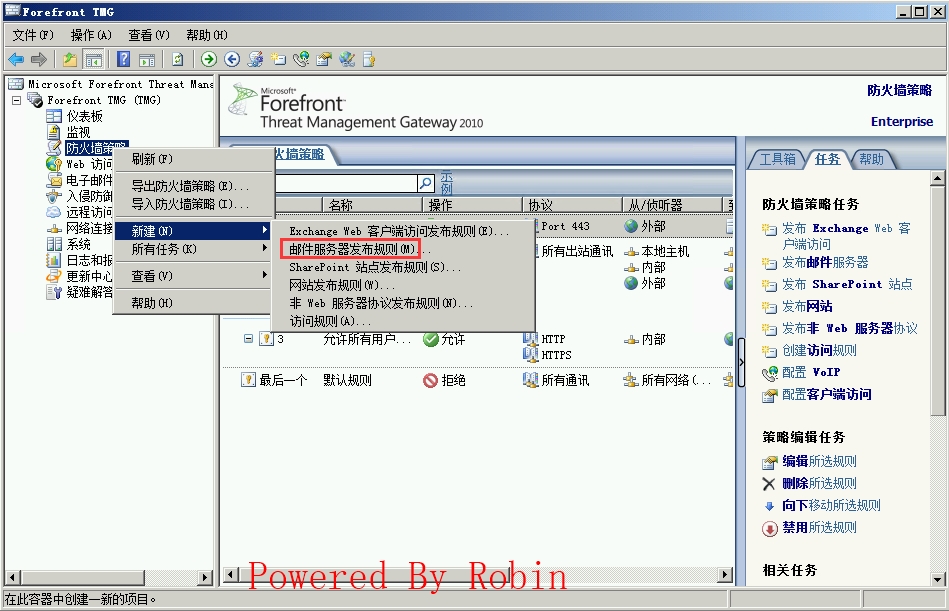Screen dimensions: 949x611
Task: Switch to the 工具箱 tab
Action: pos(778,159)
